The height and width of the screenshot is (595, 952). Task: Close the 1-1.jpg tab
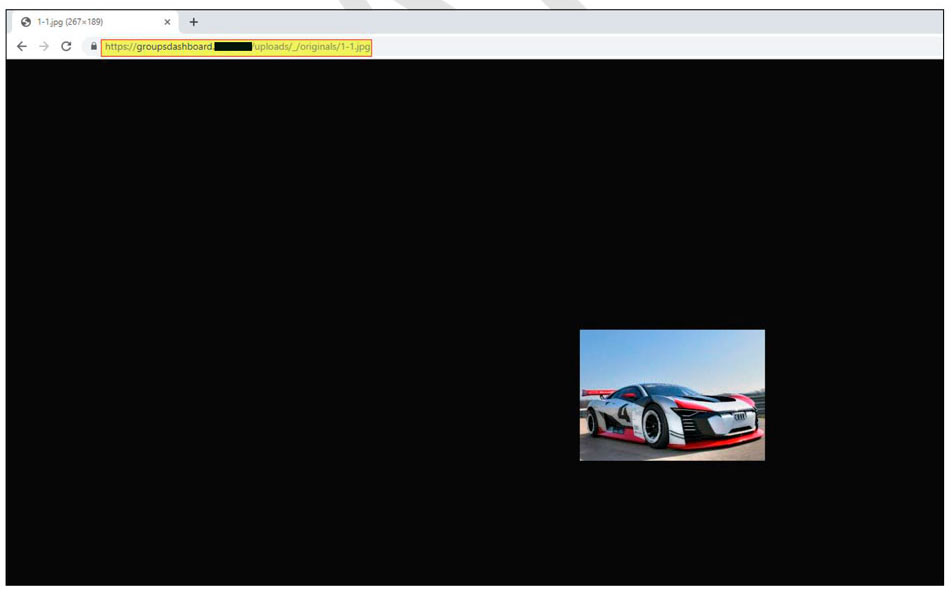(168, 21)
